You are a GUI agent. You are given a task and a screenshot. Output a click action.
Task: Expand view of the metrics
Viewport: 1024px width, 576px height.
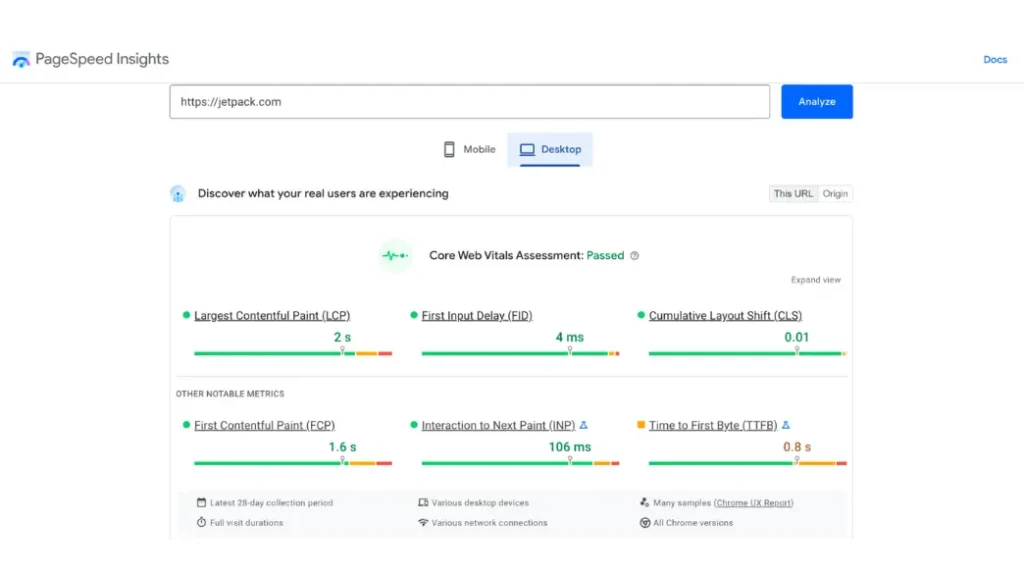(x=816, y=280)
